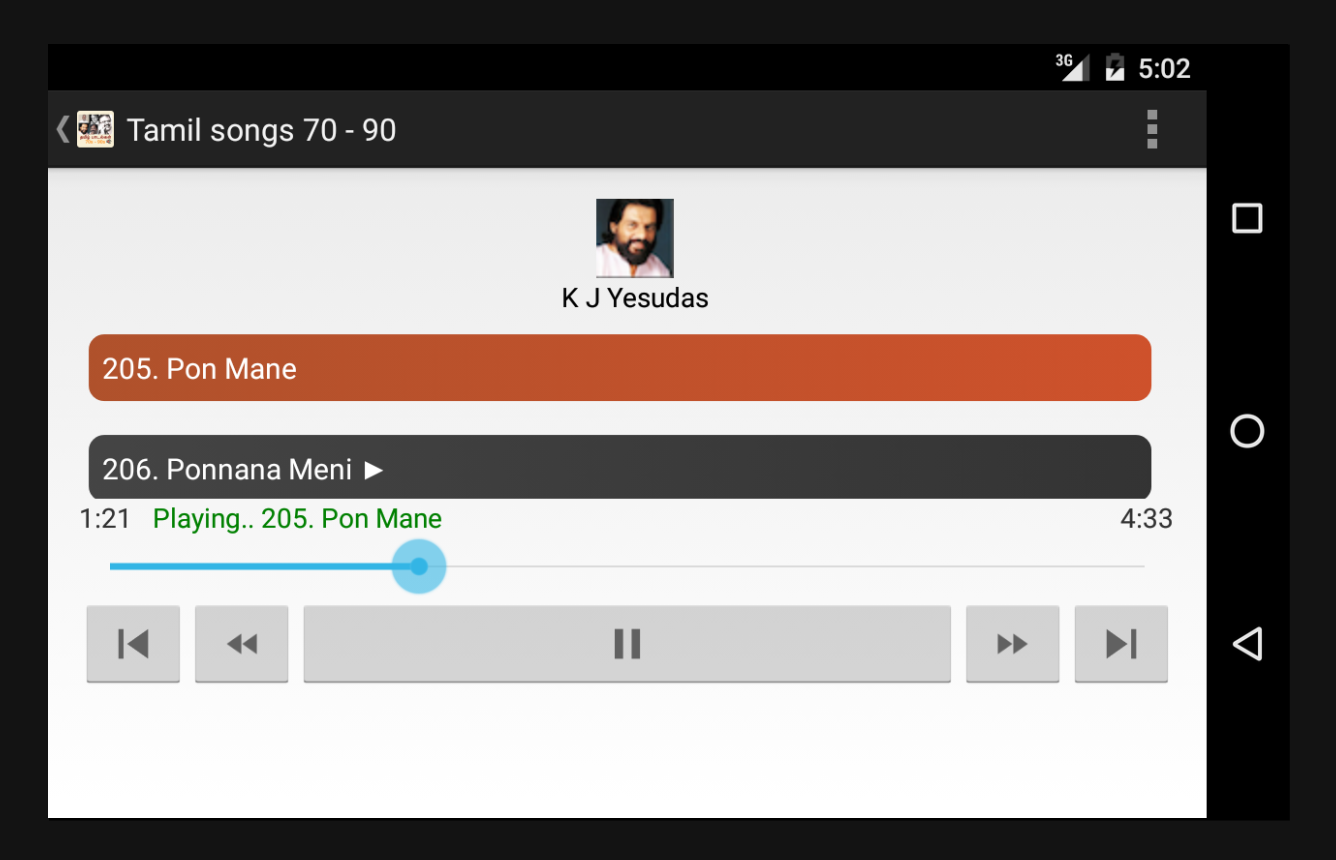
Task: Select song 205. Pon Mane
Action: pyautogui.click(x=620, y=368)
